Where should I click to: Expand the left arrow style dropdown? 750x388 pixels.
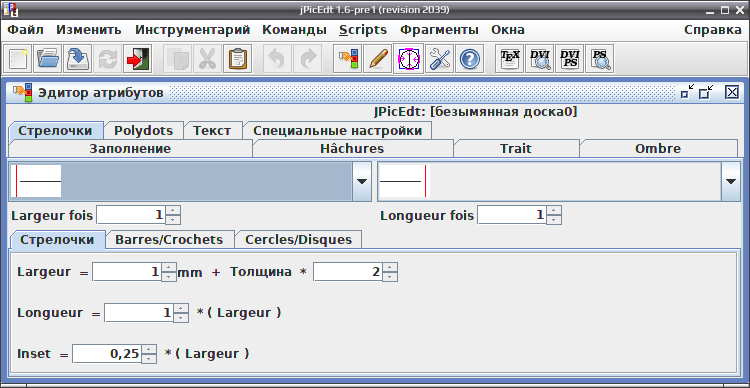click(x=362, y=181)
